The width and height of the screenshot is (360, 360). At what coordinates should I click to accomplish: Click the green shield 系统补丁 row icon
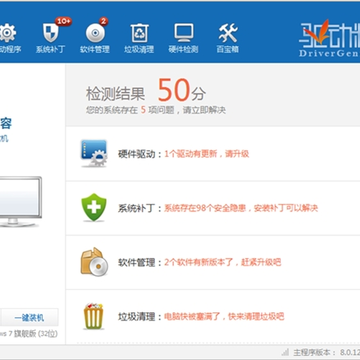[x=94, y=207]
